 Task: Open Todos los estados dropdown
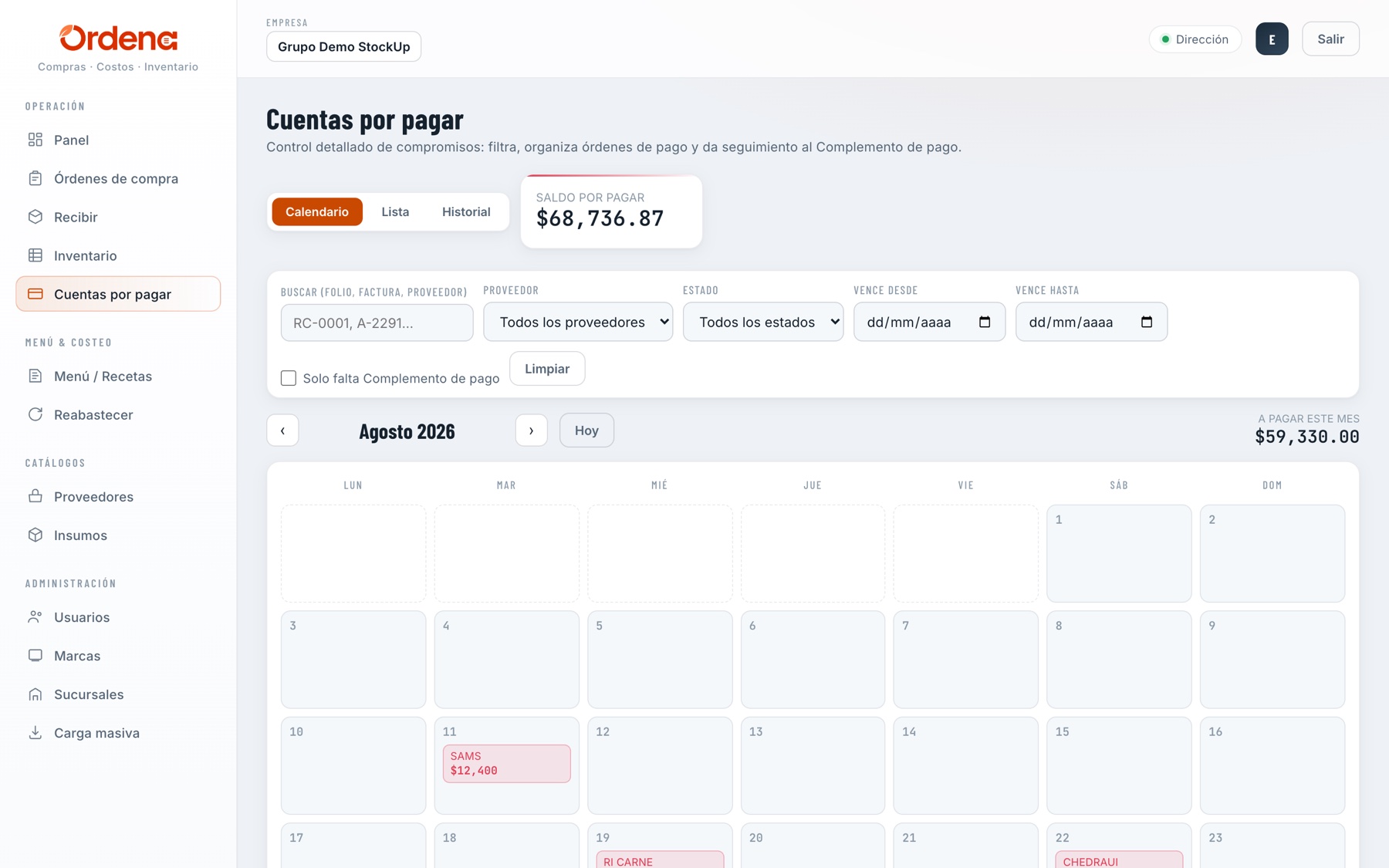[x=763, y=322]
